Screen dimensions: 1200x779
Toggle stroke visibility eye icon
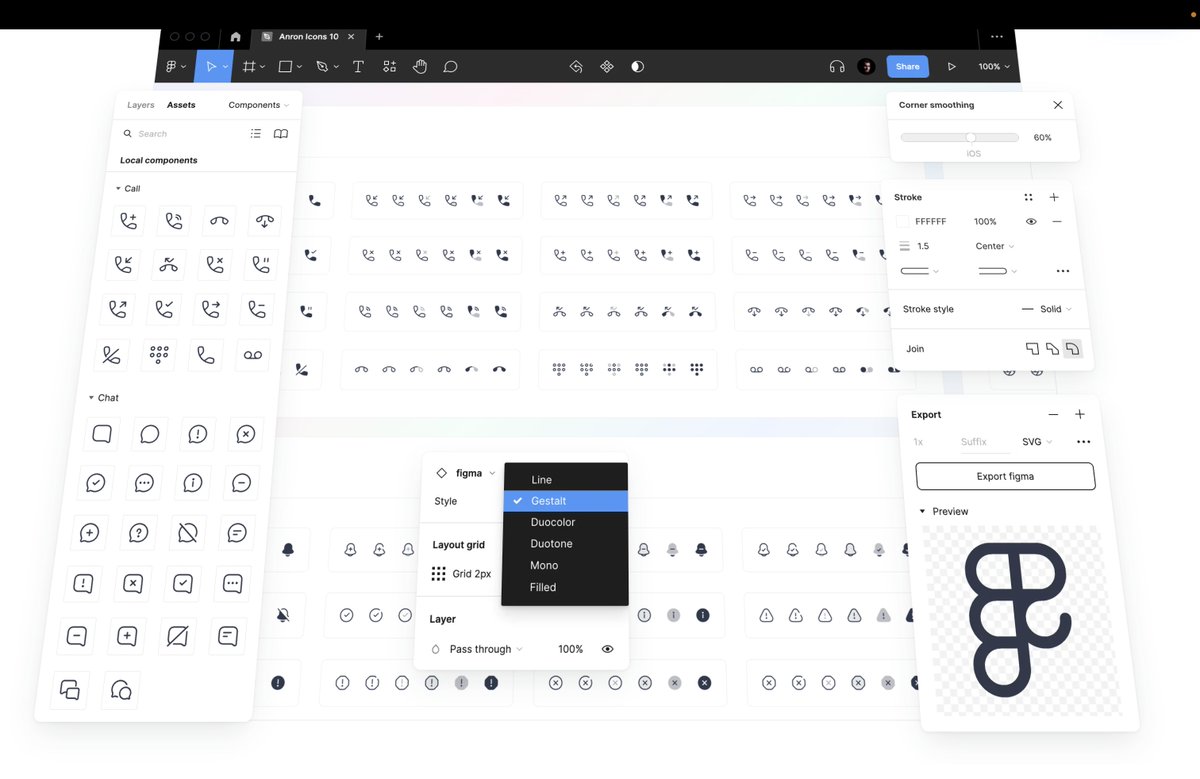[x=1031, y=222]
